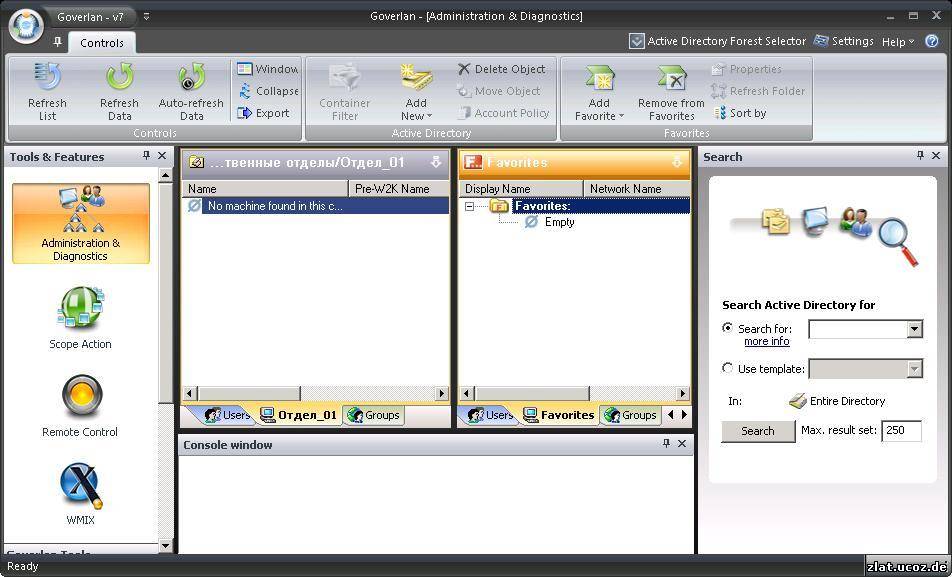Select Administration & Diagnostics tool
Viewport: 952px width, 577px height.
81,224
